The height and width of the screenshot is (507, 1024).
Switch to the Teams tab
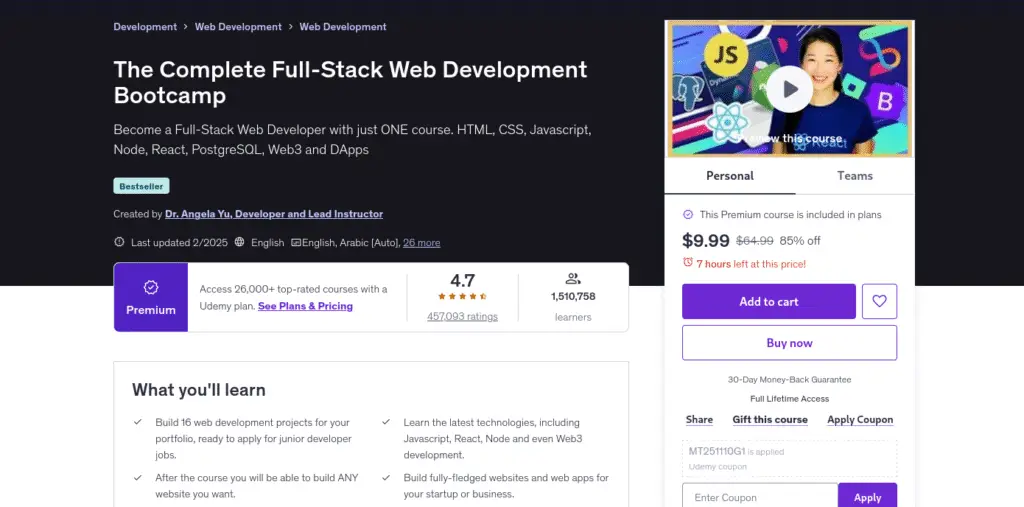855,176
